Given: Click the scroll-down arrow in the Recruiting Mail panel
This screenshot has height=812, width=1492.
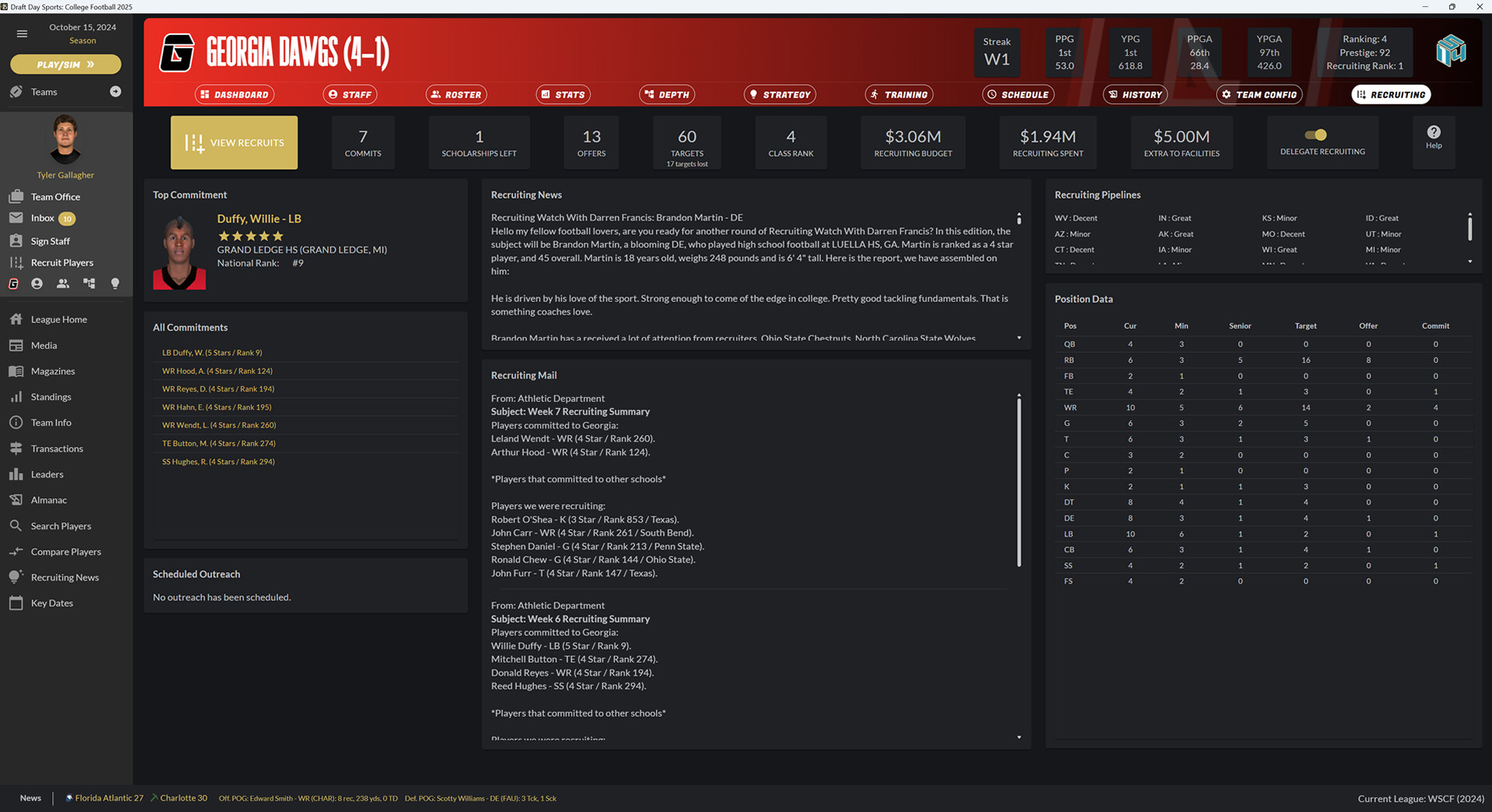Looking at the screenshot, I should (x=1018, y=735).
